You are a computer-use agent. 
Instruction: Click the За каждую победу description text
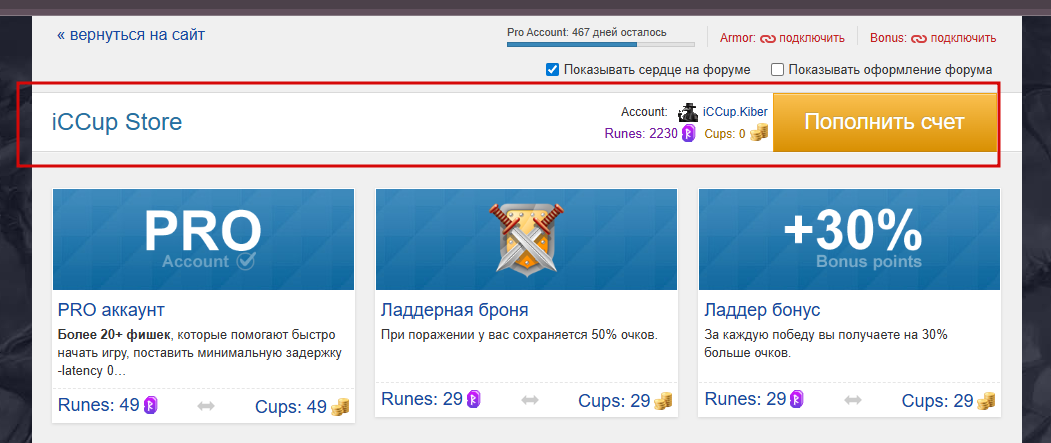click(x=826, y=344)
